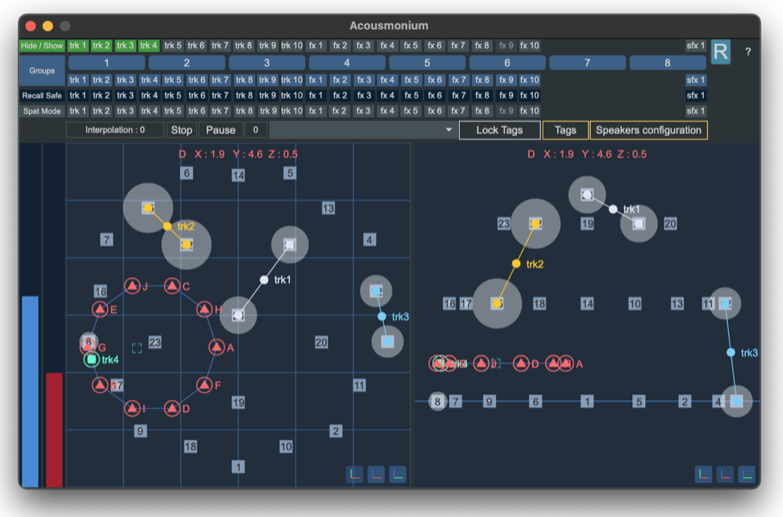
Task: Click the Lock Tags button
Action: click(499, 130)
